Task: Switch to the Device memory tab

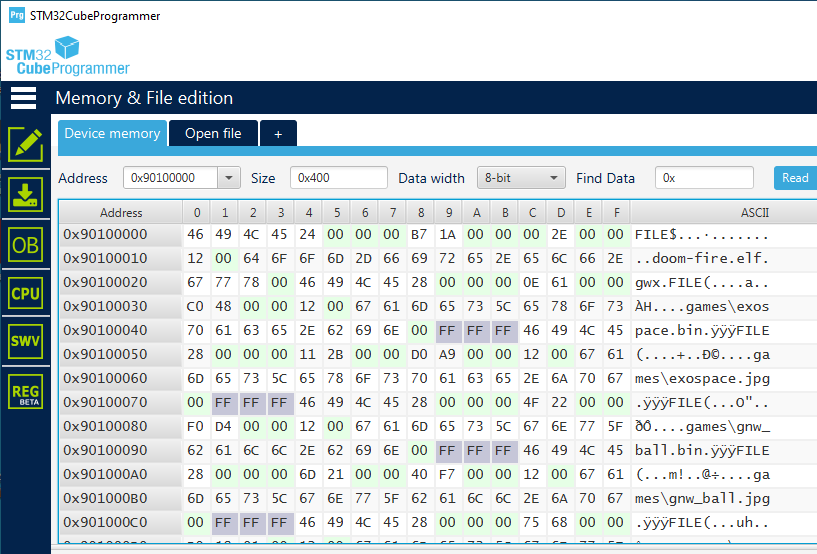Action: [x=112, y=134]
